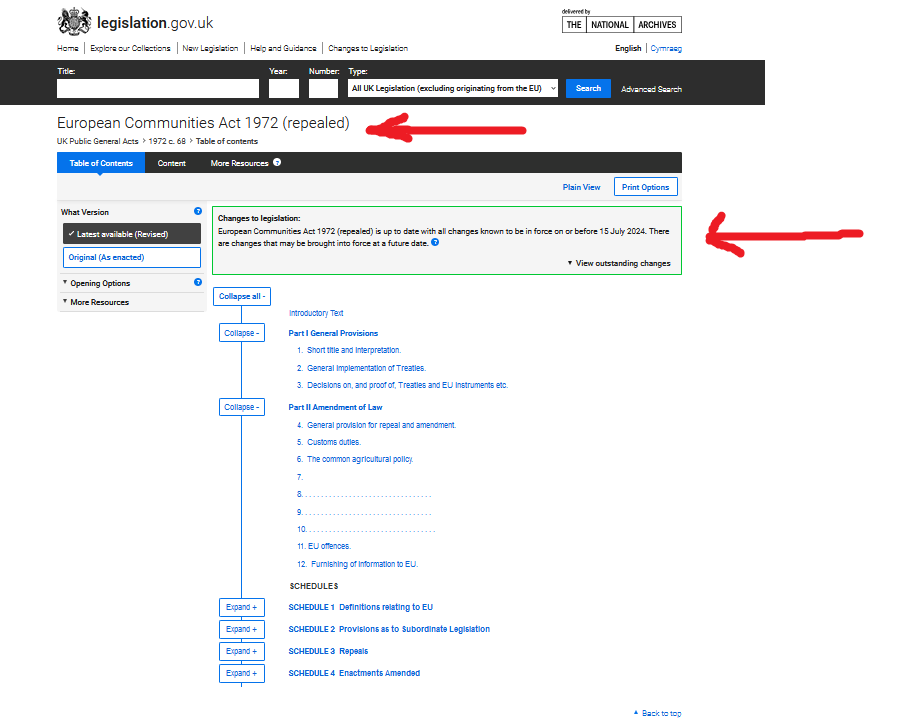Viewport: 905px width, 723px height.
Task: Open section 7 in the contents list
Action: pos(300,477)
